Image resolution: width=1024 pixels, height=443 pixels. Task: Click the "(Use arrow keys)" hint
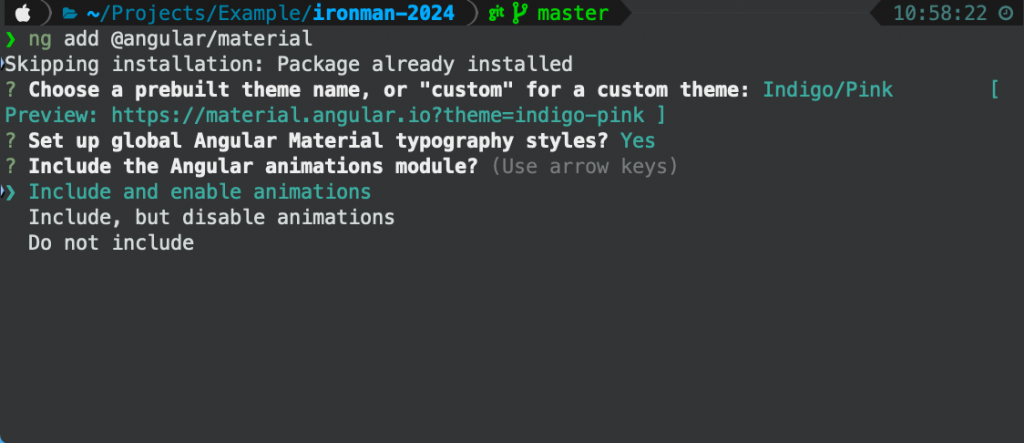[x=584, y=167]
